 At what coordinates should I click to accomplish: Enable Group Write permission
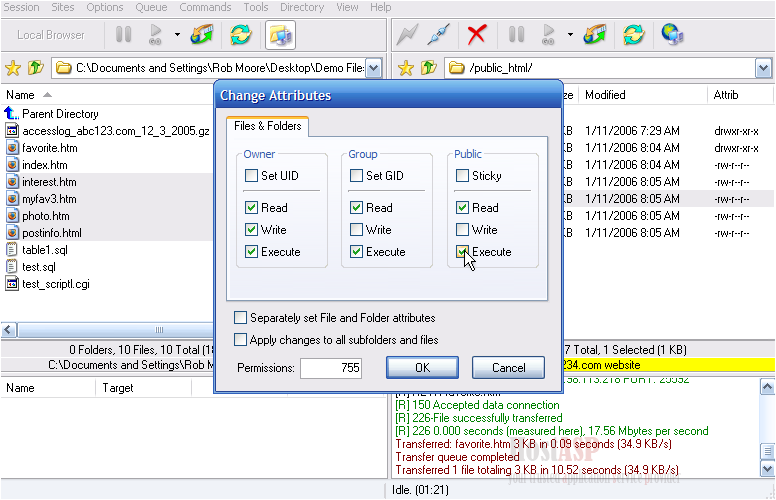coord(358,230)
